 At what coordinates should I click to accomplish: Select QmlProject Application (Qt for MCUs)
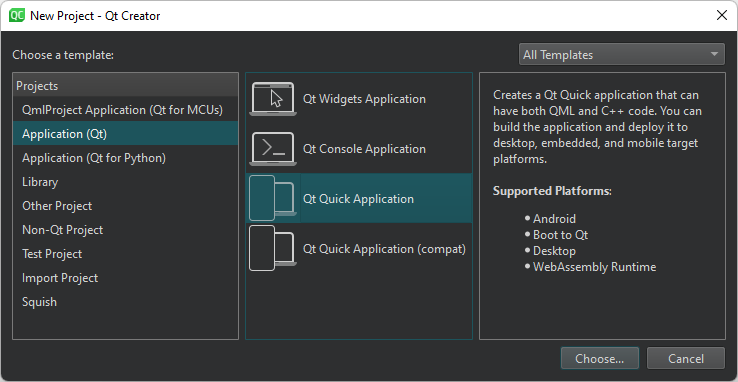point(125,110)
